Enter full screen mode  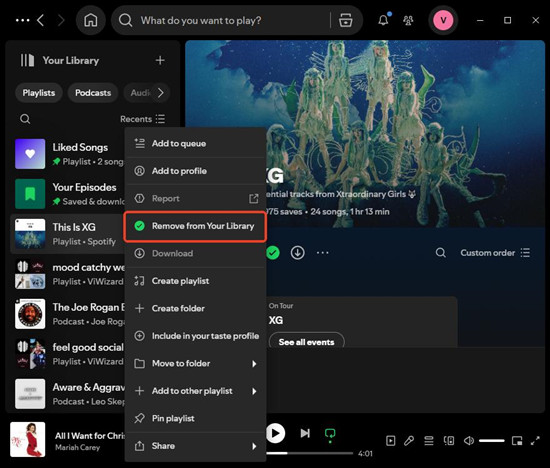click(535, 441)
